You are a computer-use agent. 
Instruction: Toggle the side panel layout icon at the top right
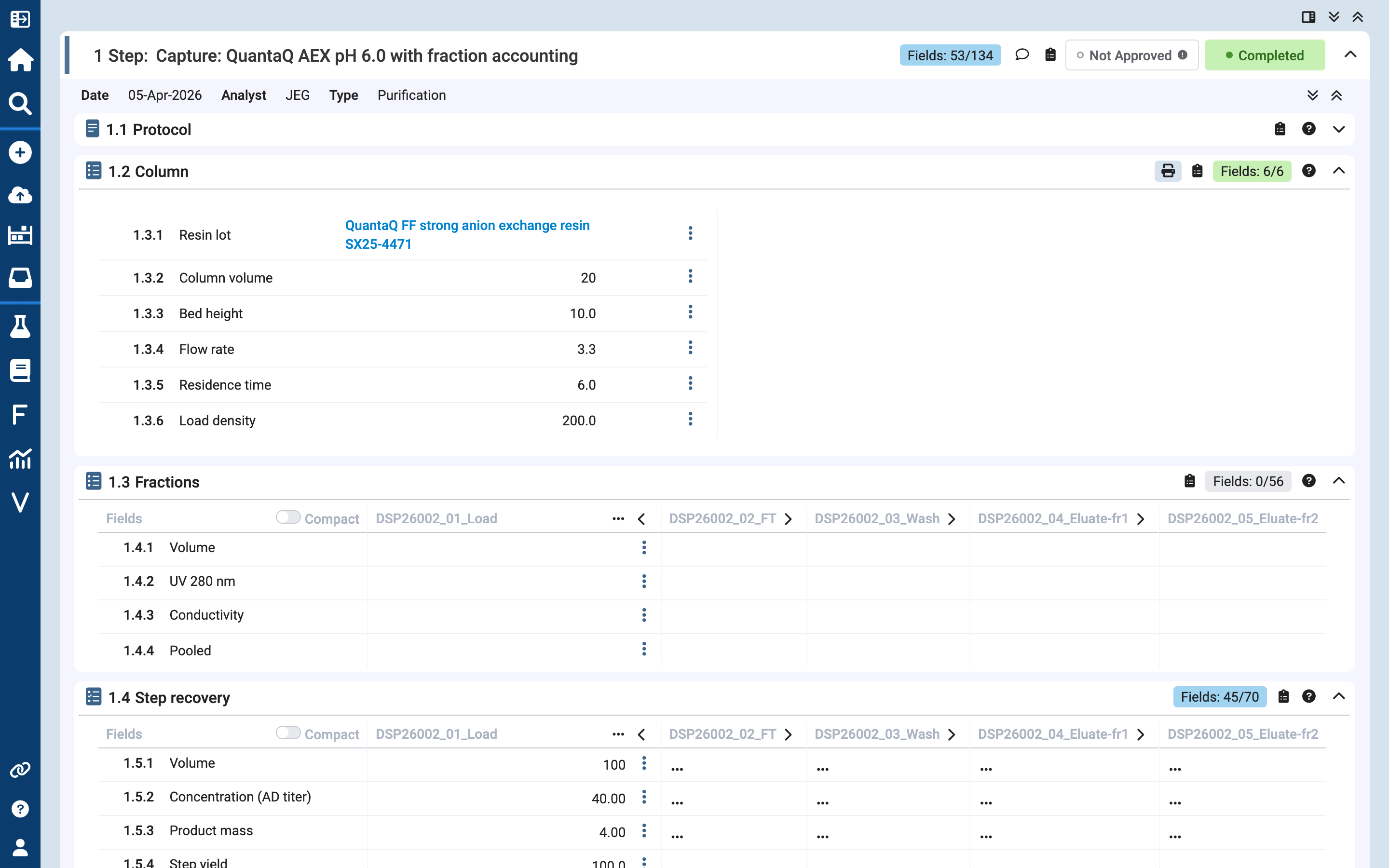click(x=1308, y=17)
